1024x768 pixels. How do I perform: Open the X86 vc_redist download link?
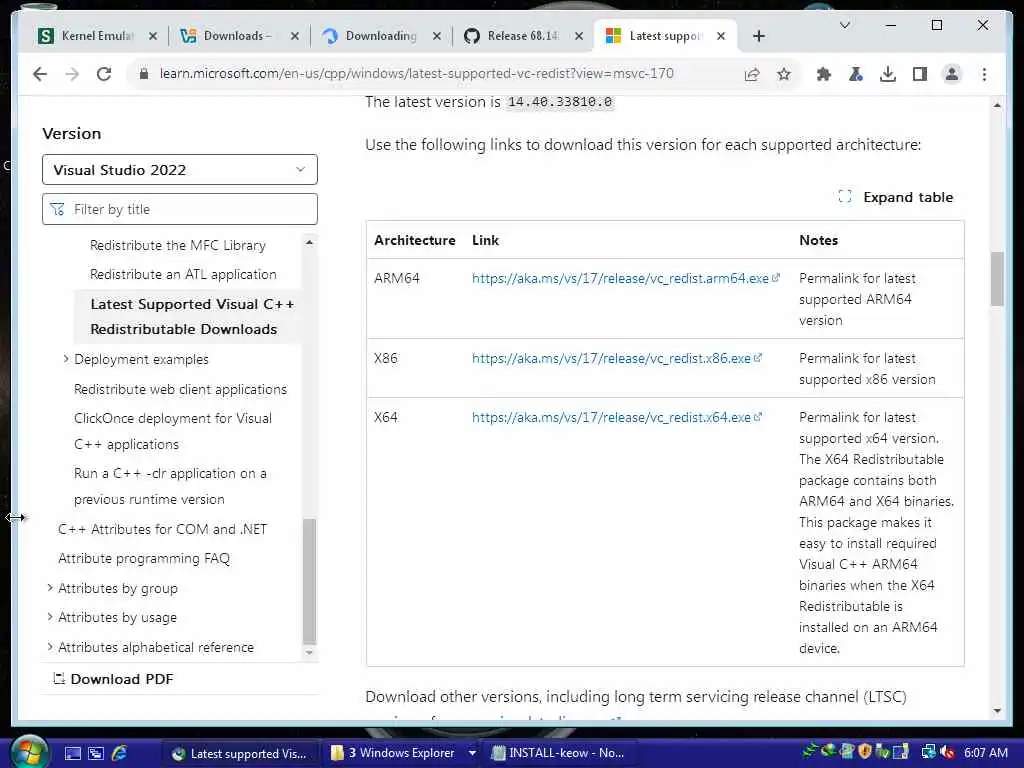click(x=616, y=359)
